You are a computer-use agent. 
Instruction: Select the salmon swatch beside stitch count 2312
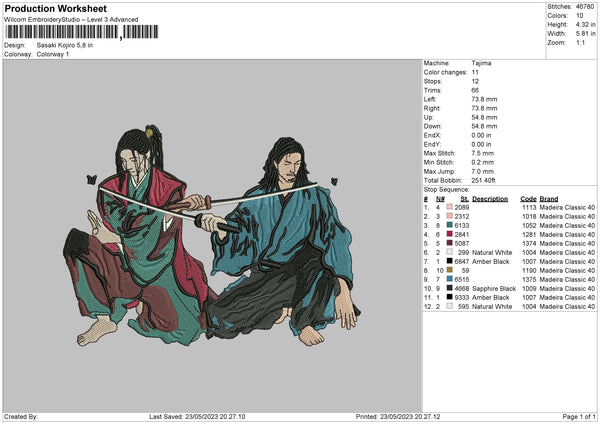pyautogui.click(x=449, y=216)
